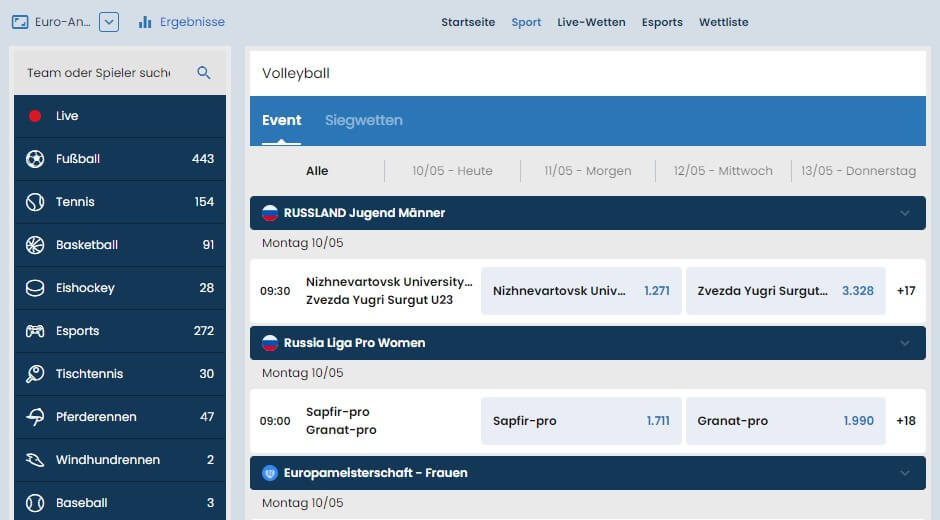
Task: Go to Startseite
Action: pyautogui.click(x=468, y=22)
